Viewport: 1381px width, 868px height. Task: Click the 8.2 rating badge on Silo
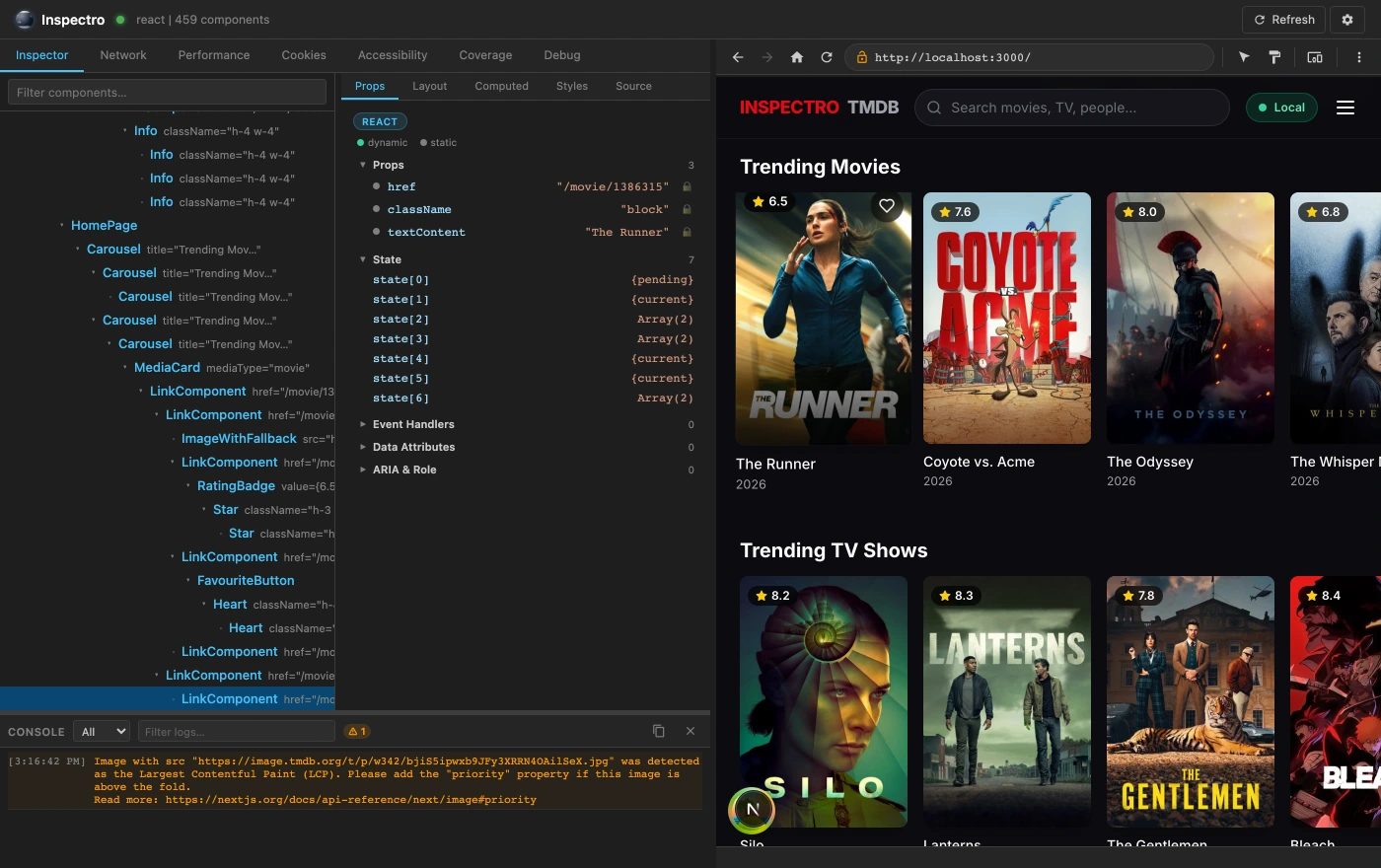pyautogui.click(x=772, y=596)
